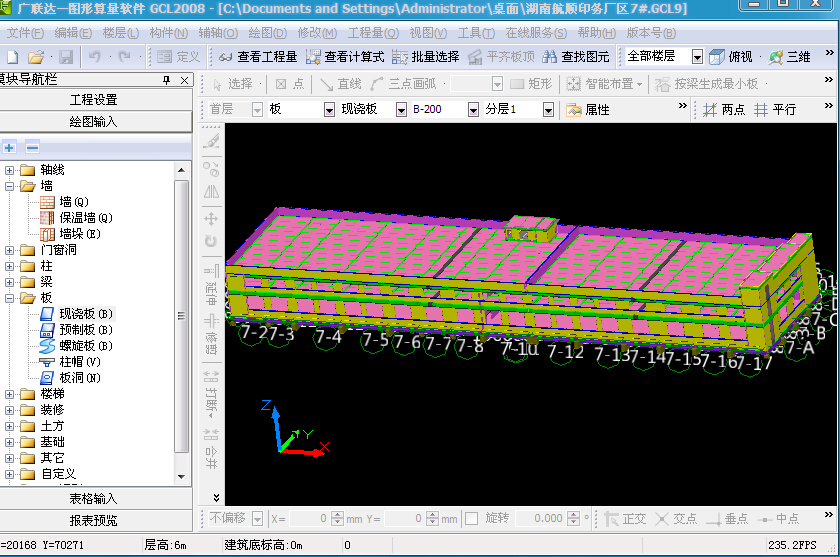Expand 基础 tree node
This screenshot has height=557, width=840.
coord(9,442)
